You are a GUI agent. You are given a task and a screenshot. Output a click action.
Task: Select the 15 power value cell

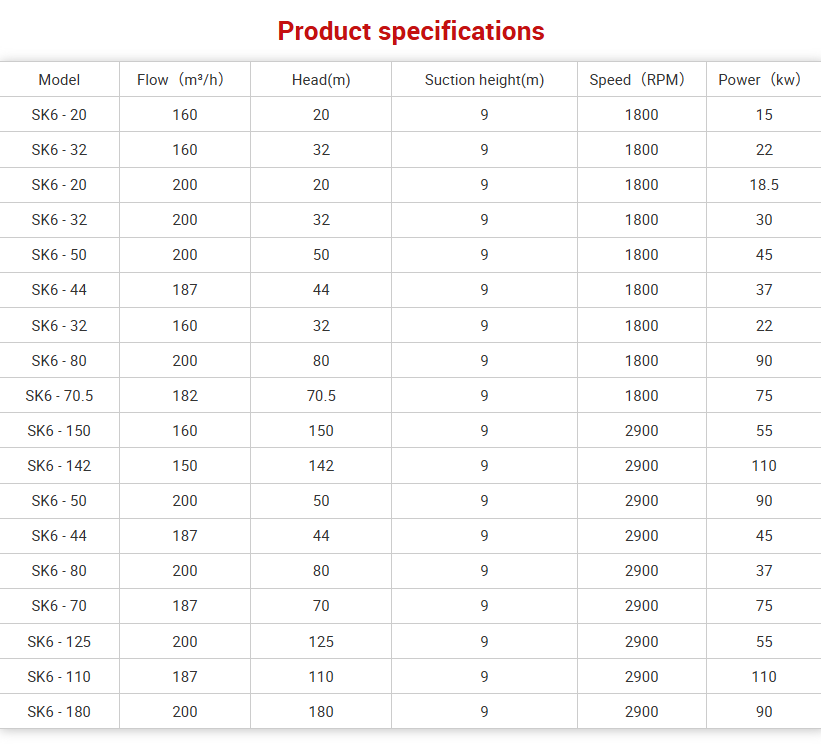(x=764, y=115)
